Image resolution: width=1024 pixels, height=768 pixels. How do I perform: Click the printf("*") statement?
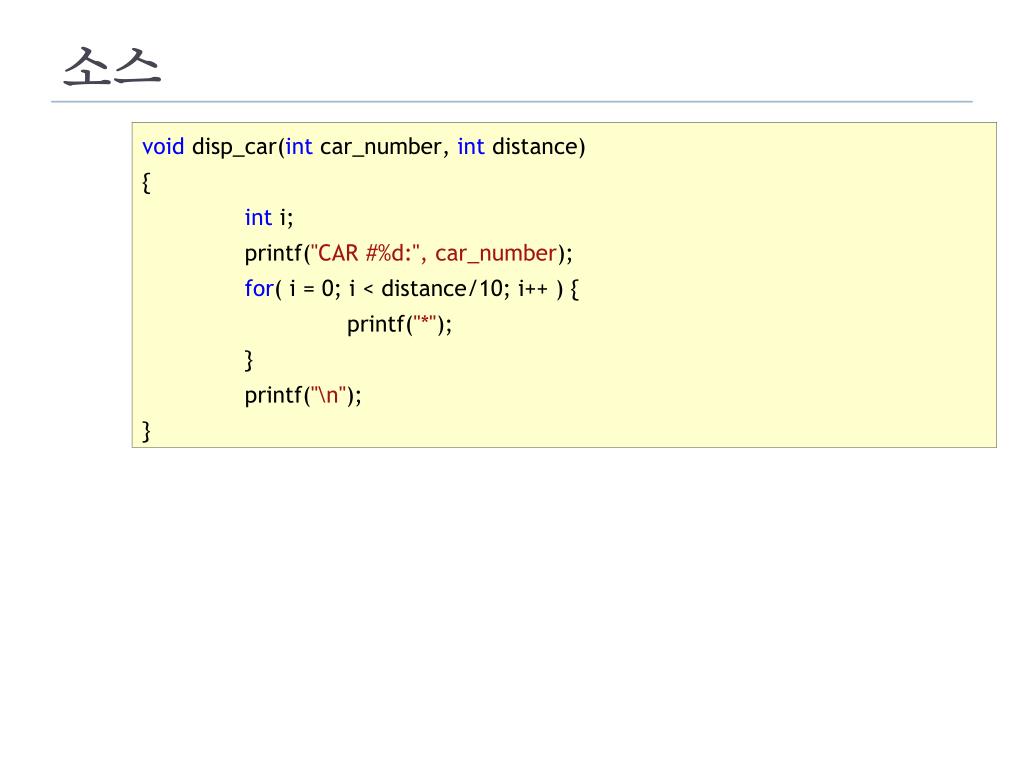coord(399,325)
